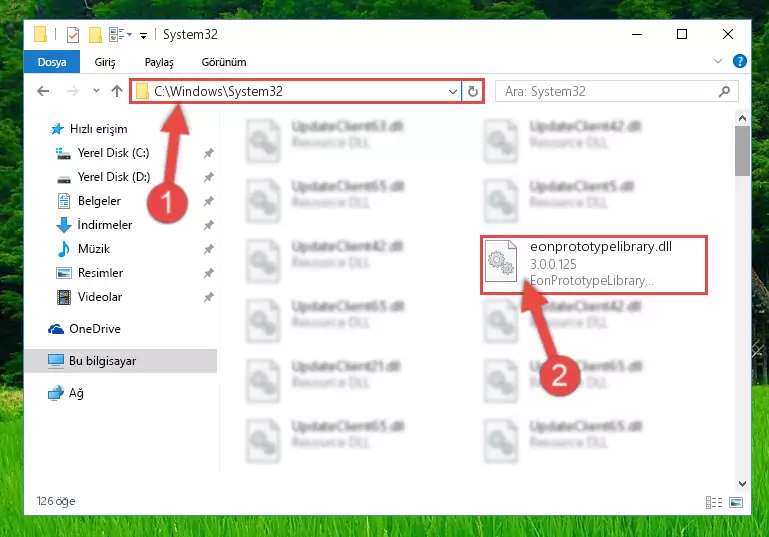The height and width of the screenshot is (537, 769).
Task: Open Belgeler folder in sidebar
Action: (89, 201)
